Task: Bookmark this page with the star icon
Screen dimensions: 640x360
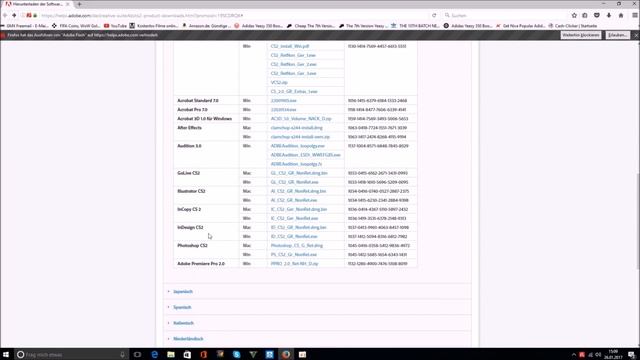Action: (x=574, y=16)
